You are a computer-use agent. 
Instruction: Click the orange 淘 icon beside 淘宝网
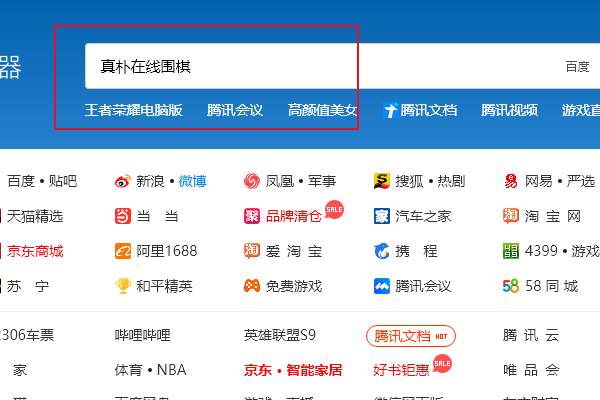[x=511, y=216]
